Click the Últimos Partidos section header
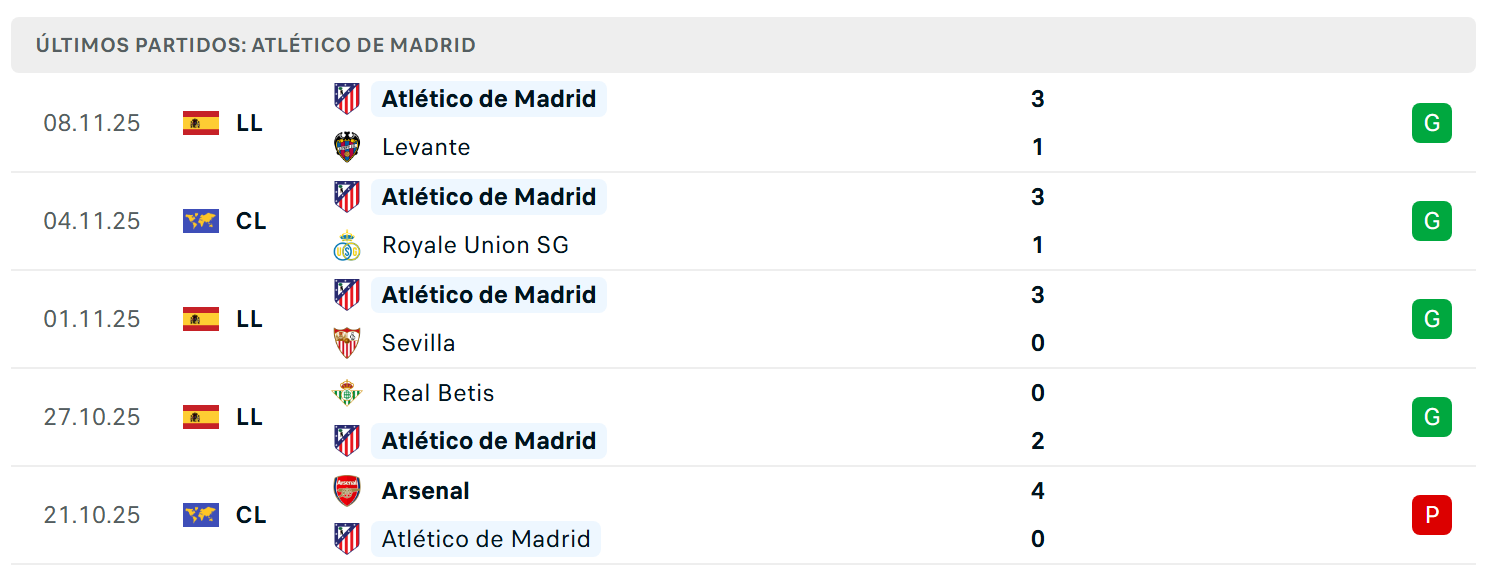 click(256, 45)
